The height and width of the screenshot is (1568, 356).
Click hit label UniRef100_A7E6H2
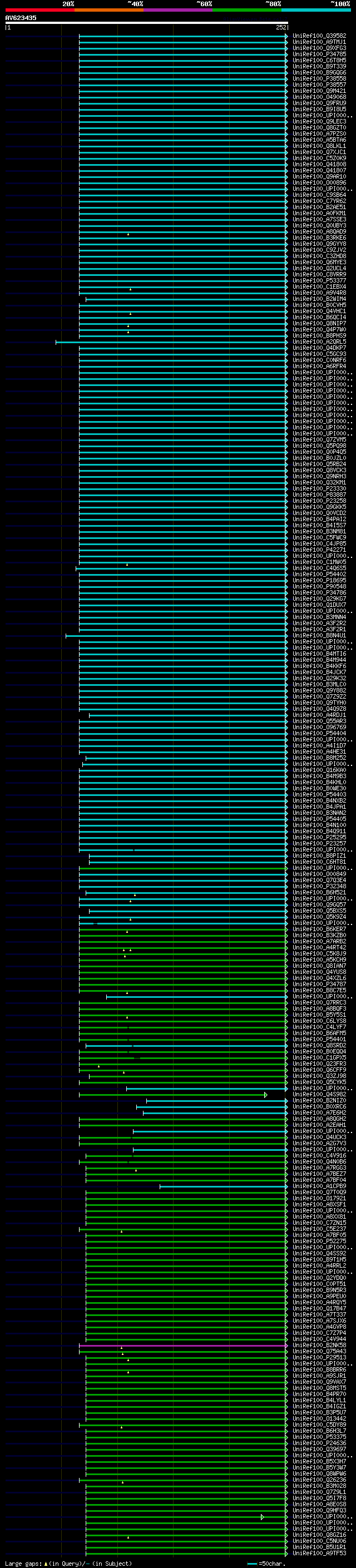click(x=319, y=1112)
